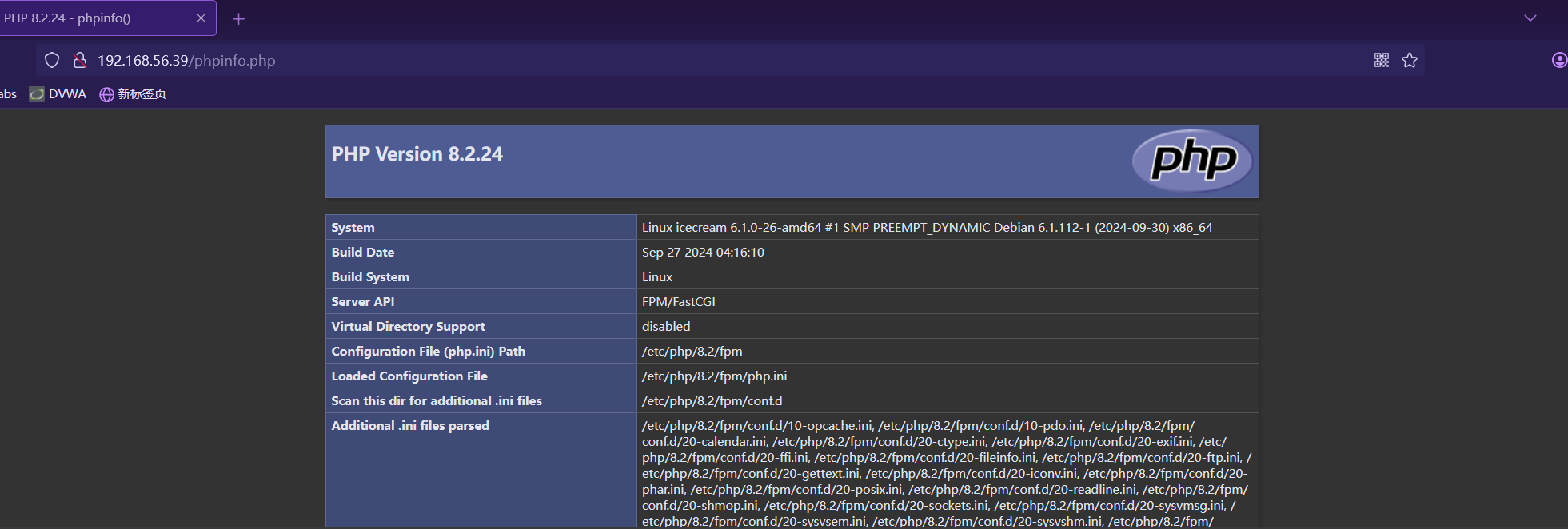1568x529 pixels.
Task: Click the Virtual Directory Support disabled value
Action: click(x=665, y=327)
